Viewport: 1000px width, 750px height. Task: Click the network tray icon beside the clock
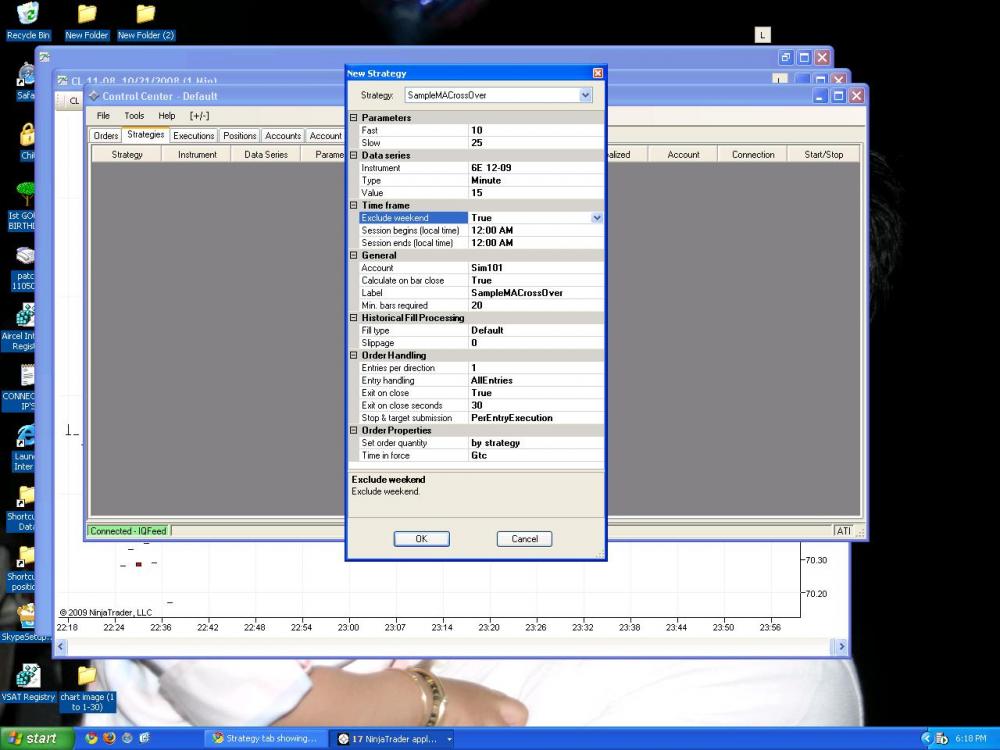pos(941,739)
